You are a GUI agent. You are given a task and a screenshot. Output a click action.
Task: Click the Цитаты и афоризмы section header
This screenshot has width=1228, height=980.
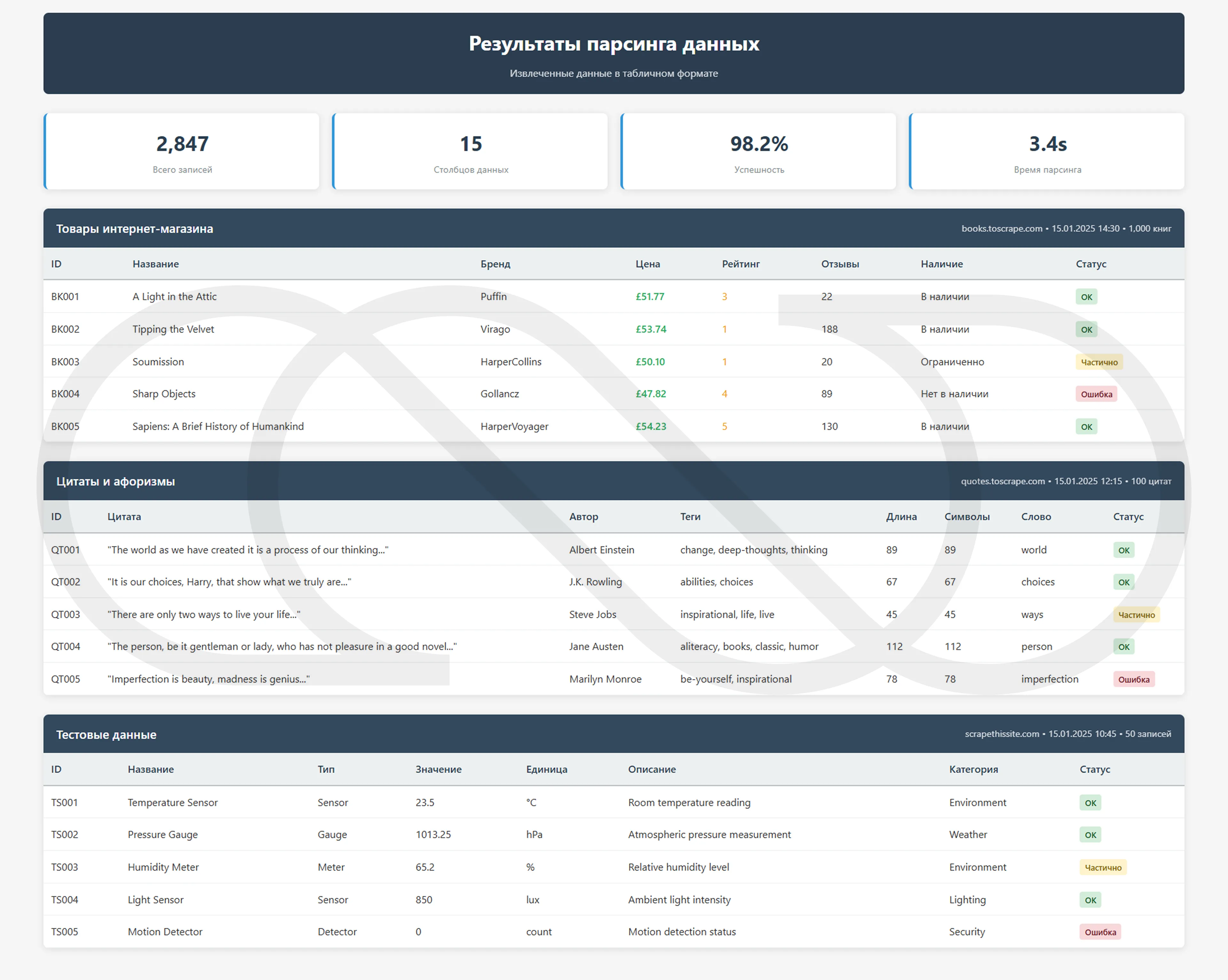(x=116, y=481)
